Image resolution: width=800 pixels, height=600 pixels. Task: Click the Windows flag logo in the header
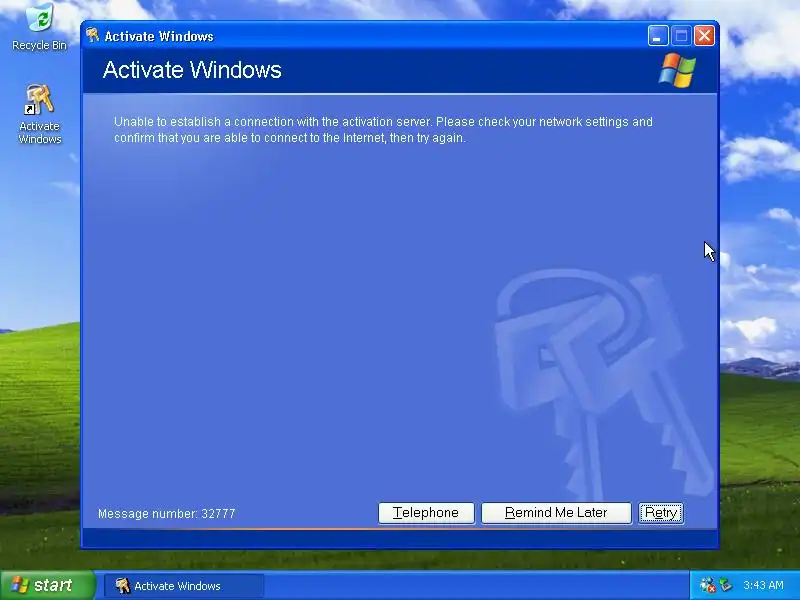point(677,70)
